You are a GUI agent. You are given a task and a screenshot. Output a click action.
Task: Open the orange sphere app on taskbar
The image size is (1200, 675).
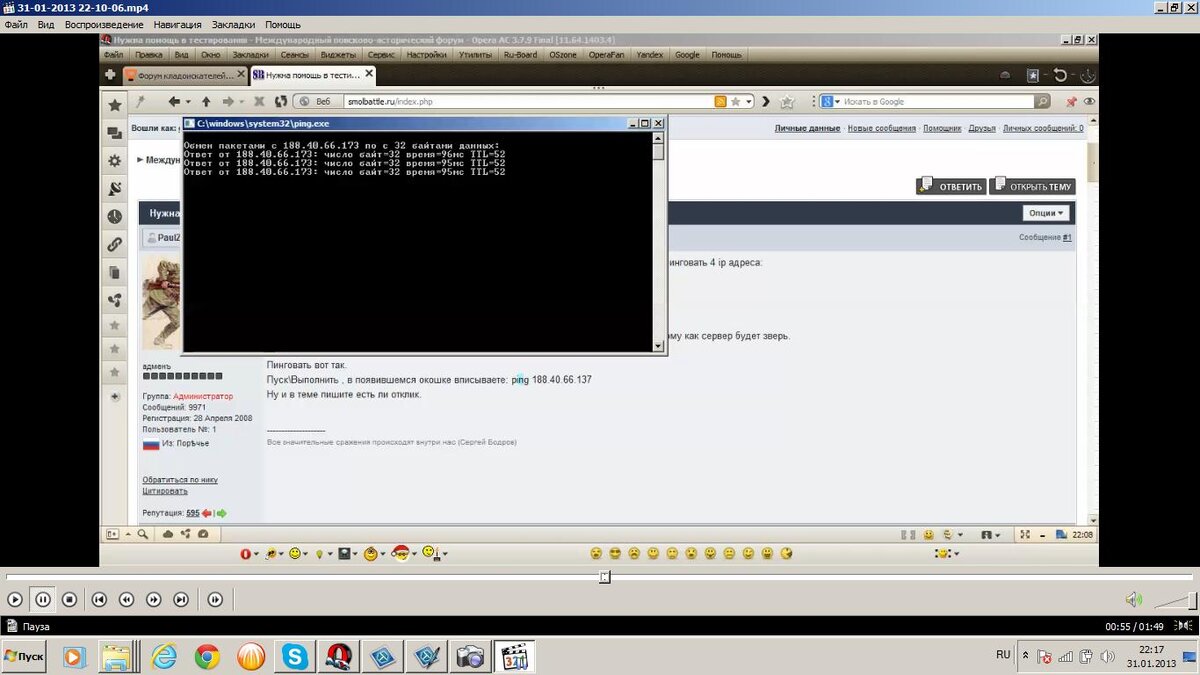point(251,657)
